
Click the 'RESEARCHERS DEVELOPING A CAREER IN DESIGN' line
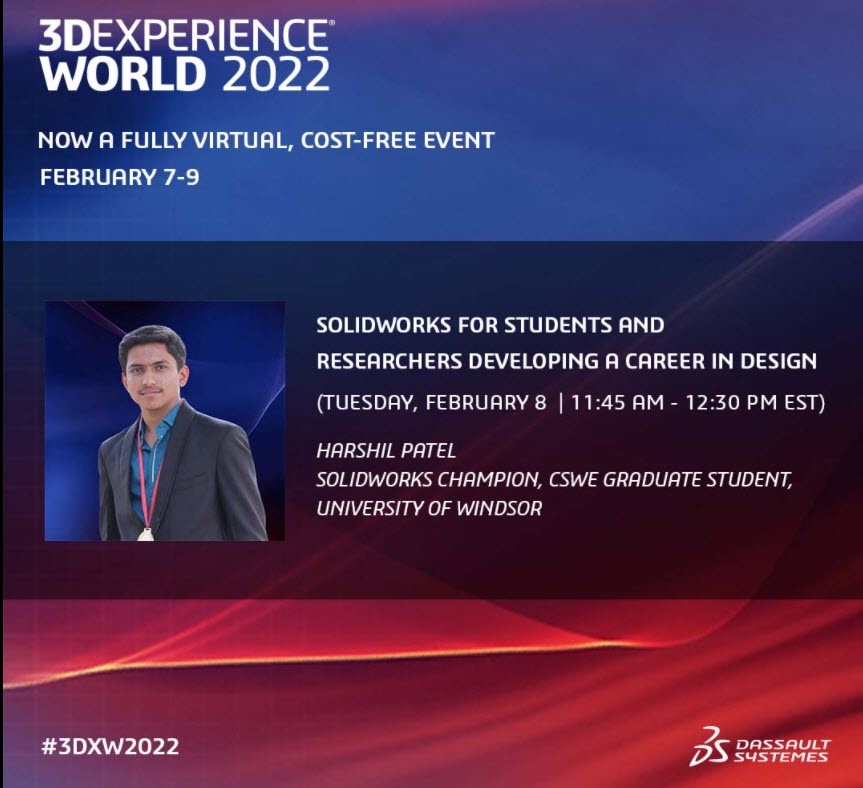click(566, 361)
